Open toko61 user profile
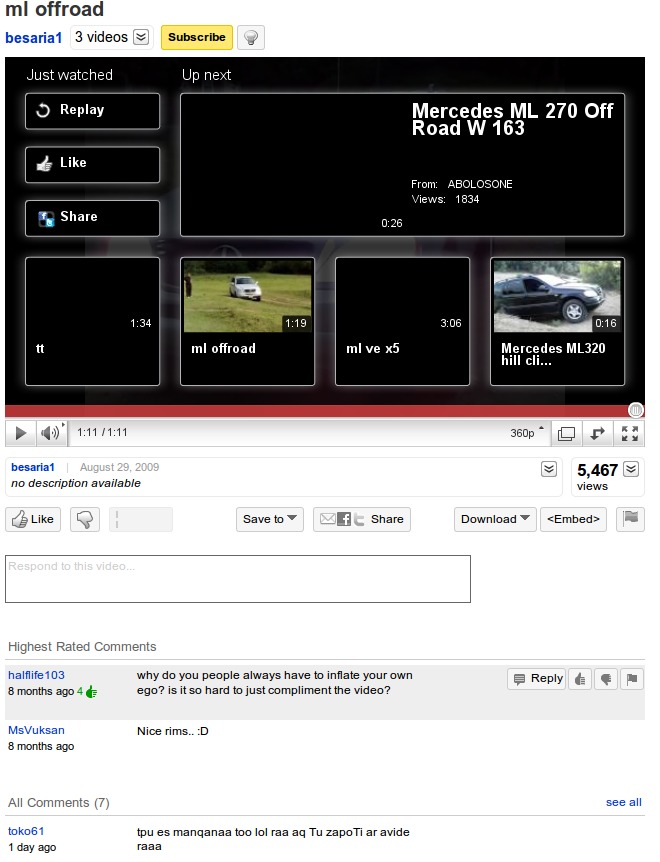This screenshot has width=660, height=862. [x=26, y=831]
